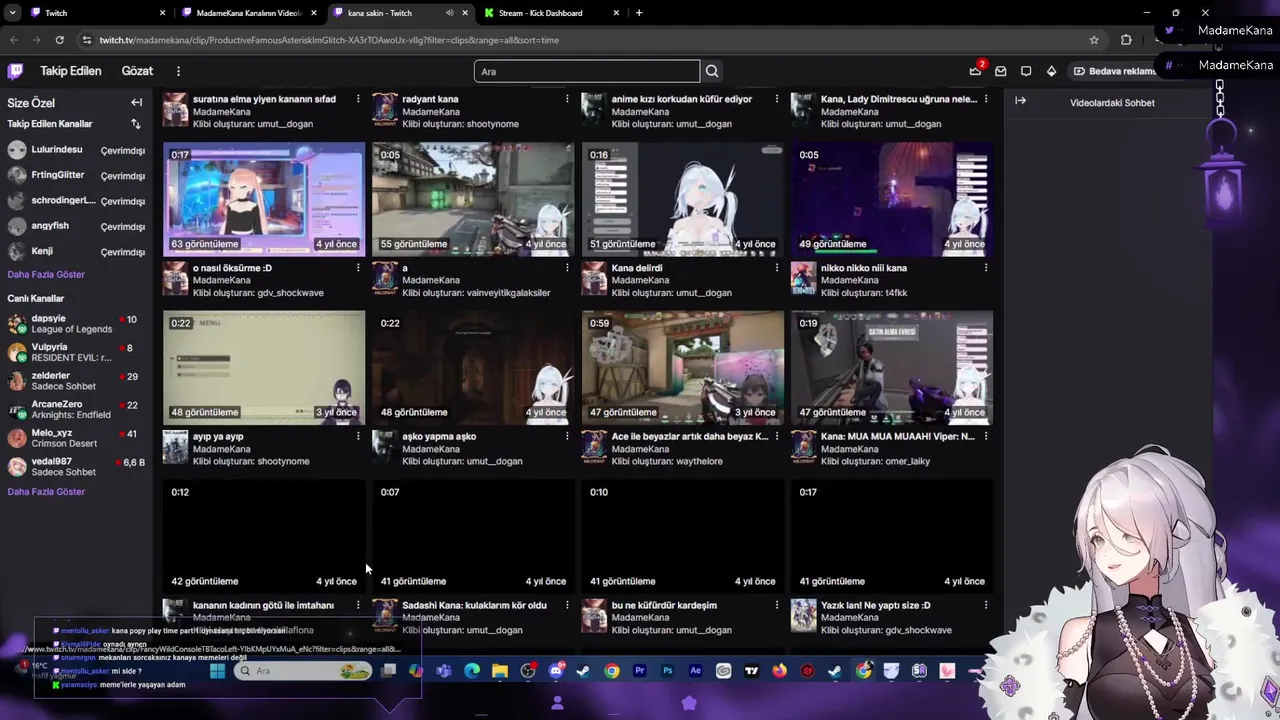Open options for clip 'radyant kana'

(x=567, y=99)
